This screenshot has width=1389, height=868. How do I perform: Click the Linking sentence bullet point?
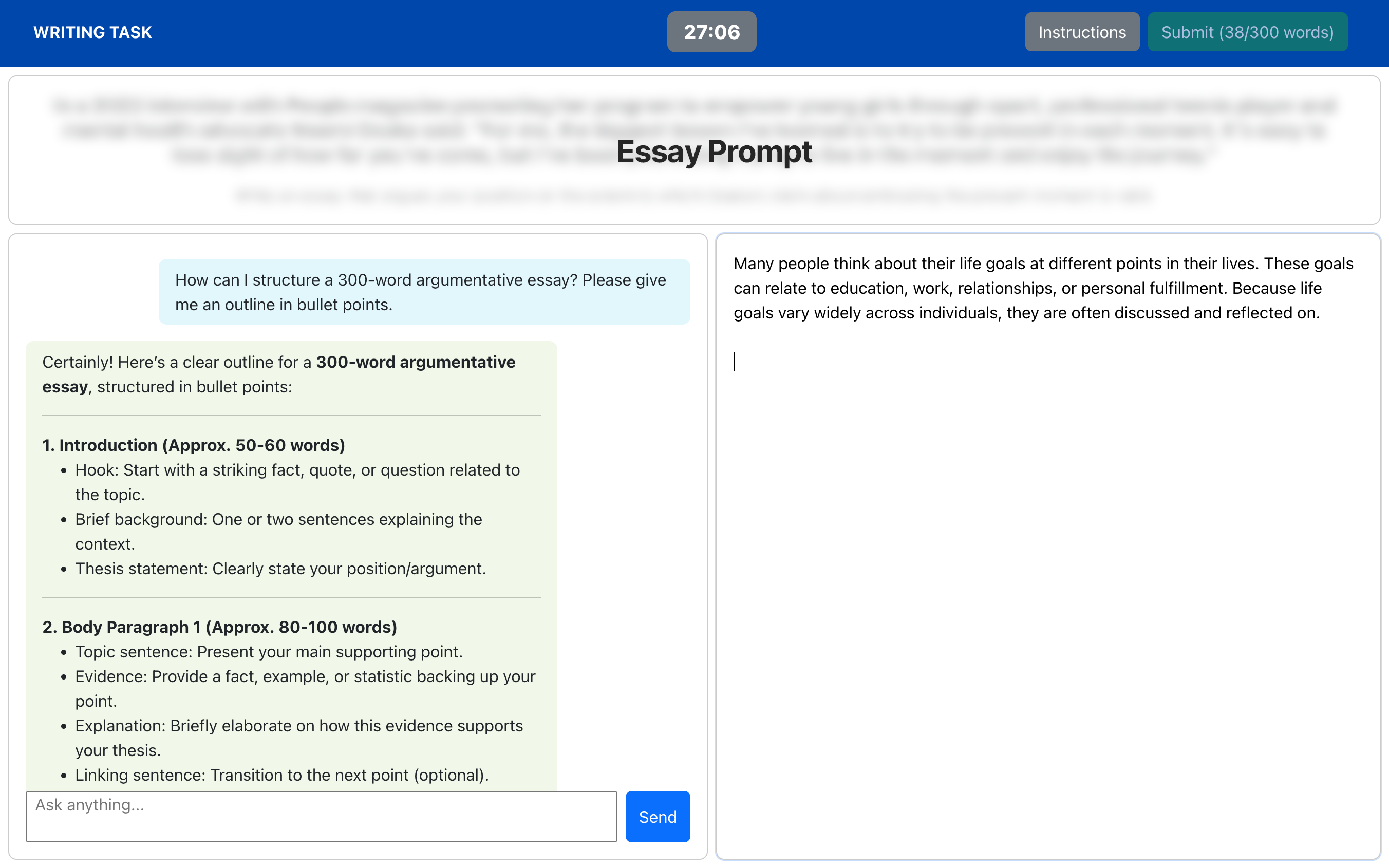pyautogui.click(x=281, y=775)
